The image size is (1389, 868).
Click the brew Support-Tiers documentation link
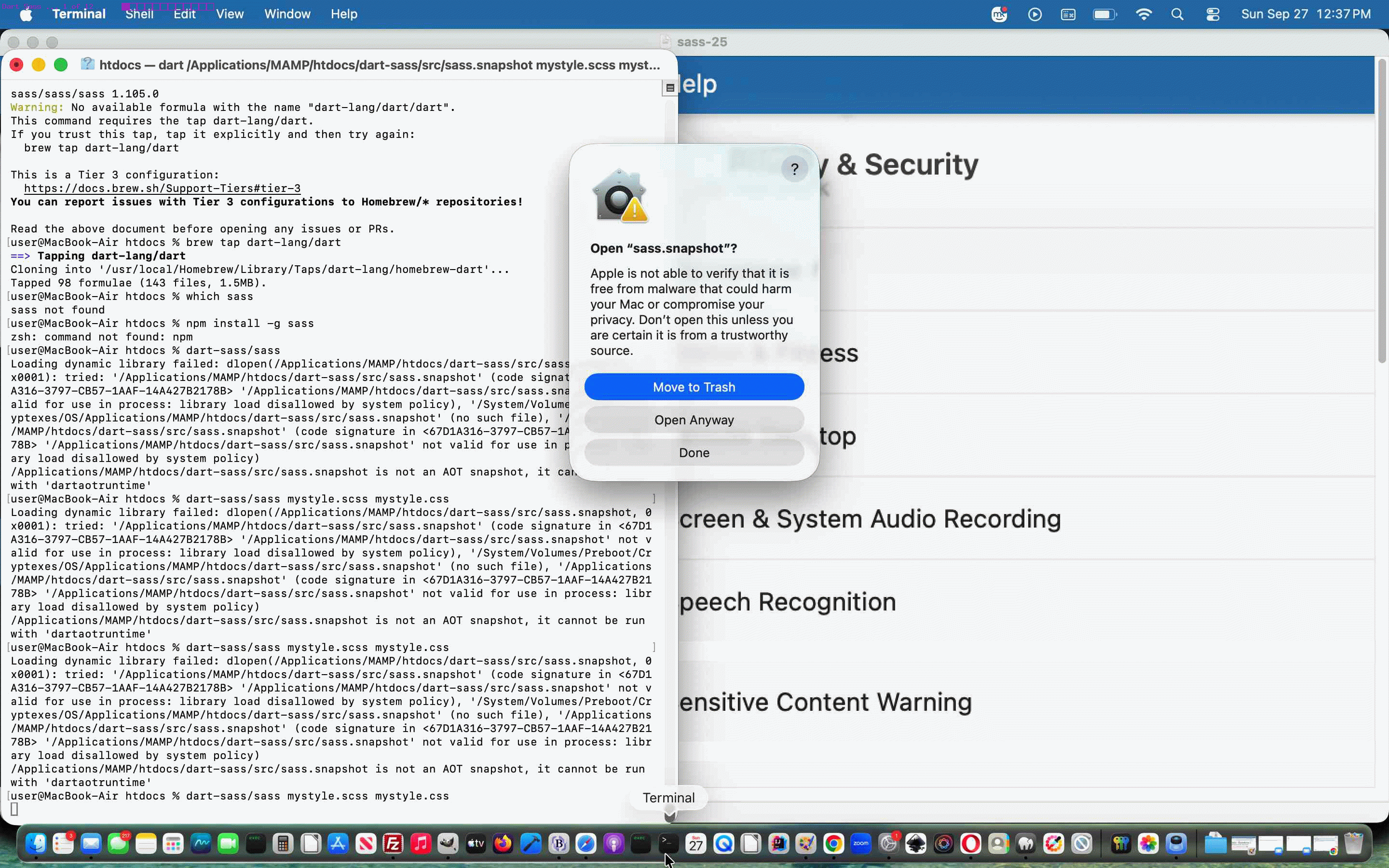163,188
